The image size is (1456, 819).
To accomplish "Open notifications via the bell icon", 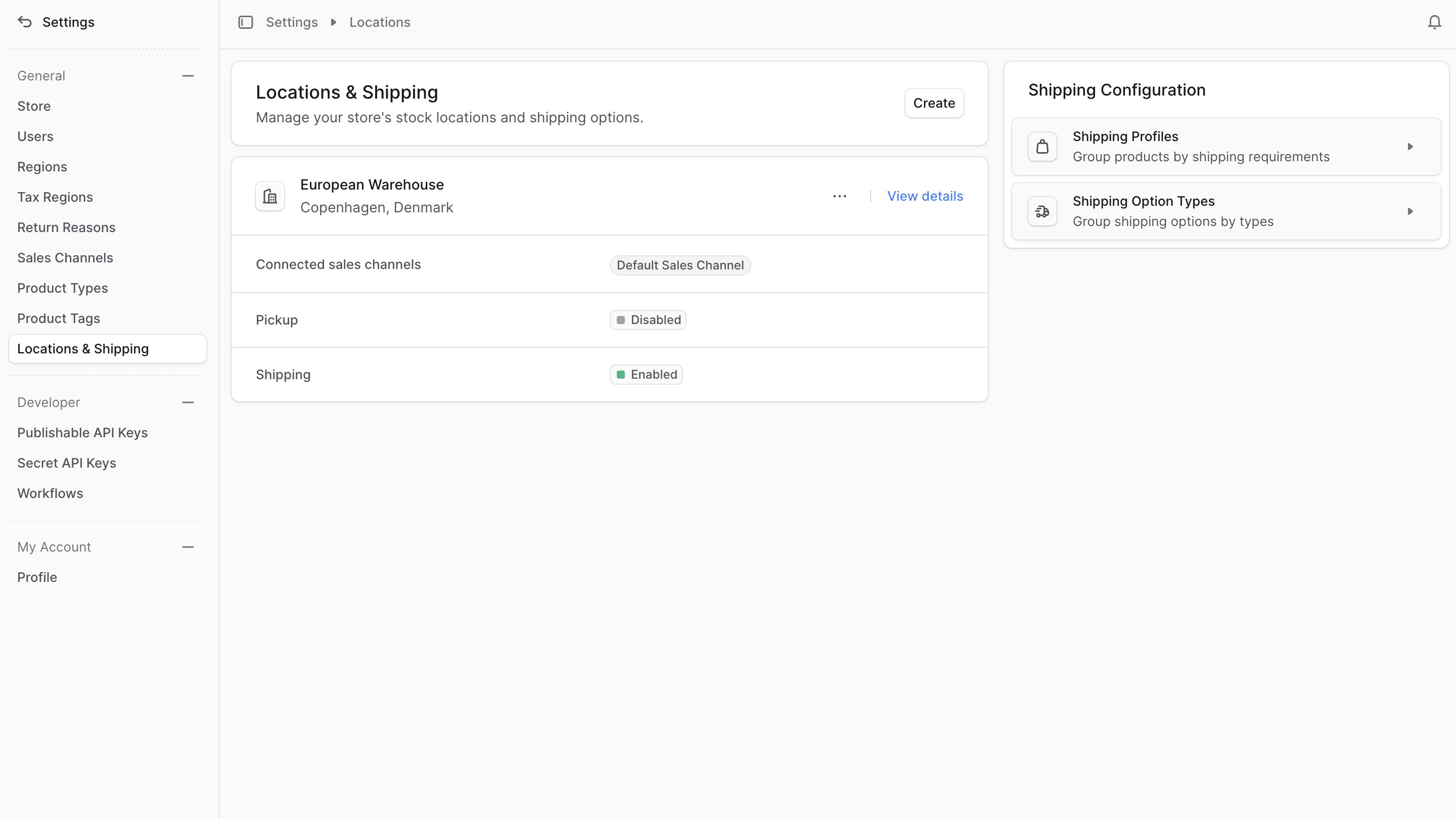I will point(1435,22).
